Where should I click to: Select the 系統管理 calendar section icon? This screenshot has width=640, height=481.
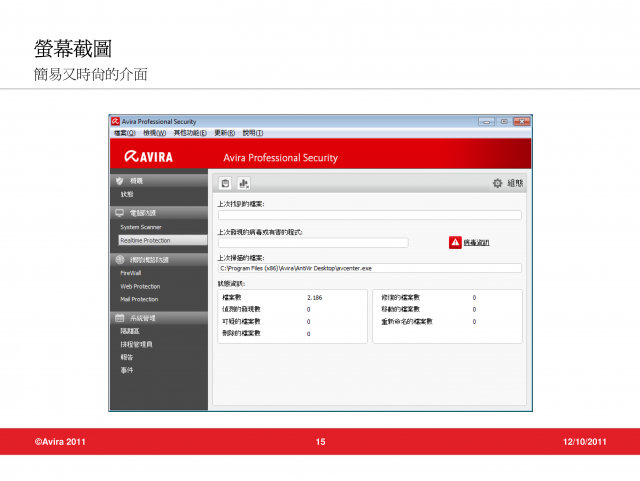pos(120,318)
